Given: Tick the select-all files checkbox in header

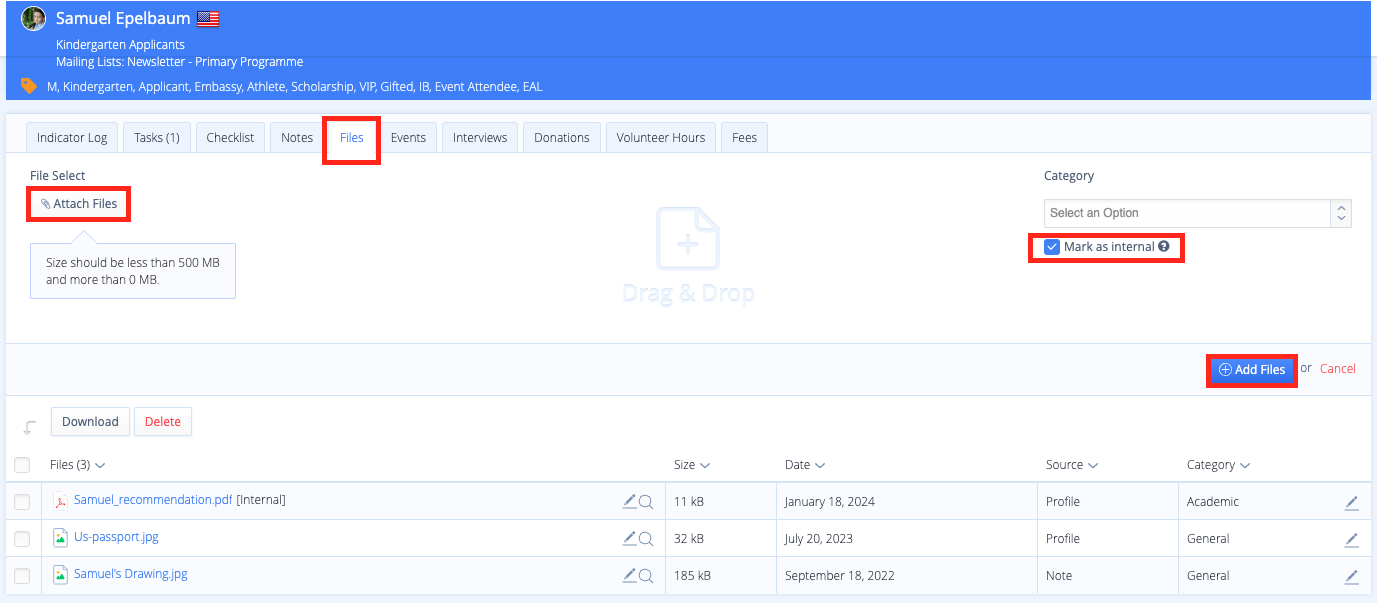Looking at the screenshot, I should click(x=22, y=465).
